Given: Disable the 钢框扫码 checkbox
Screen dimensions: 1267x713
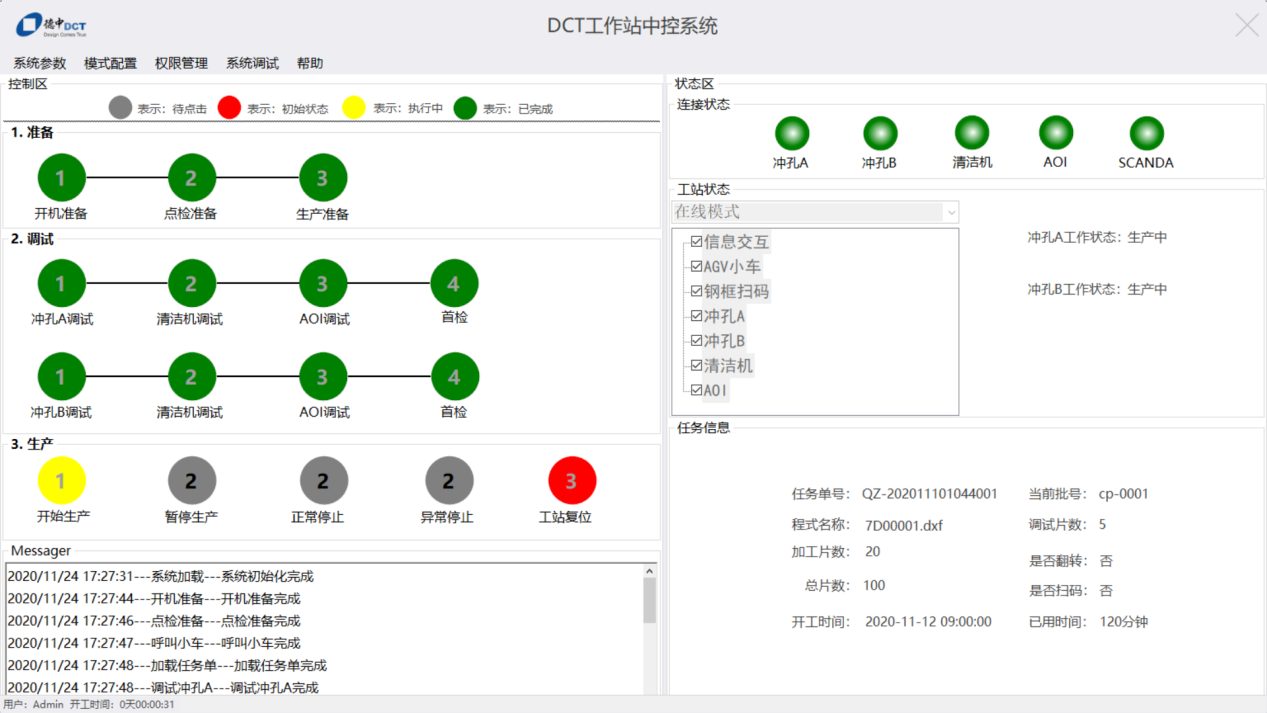Looking at the screenshot, I should [697, 292].
